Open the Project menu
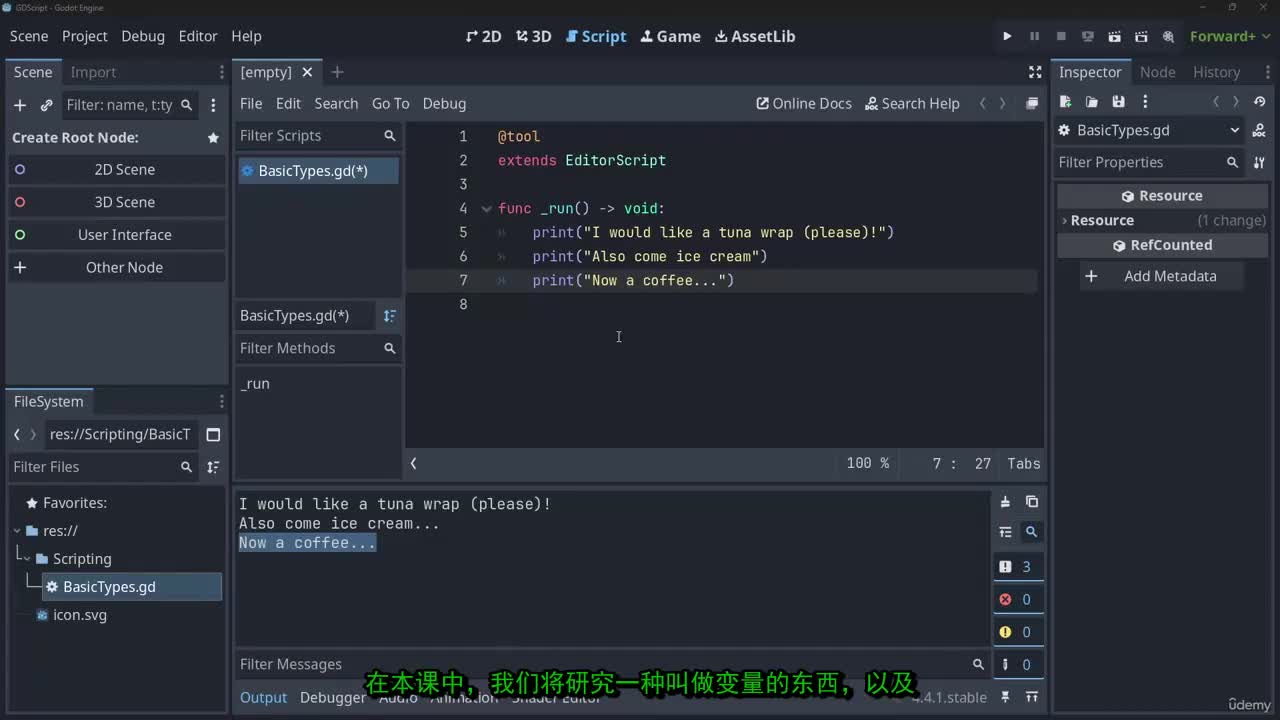This screenshot has height=720, width=1280. pyautogui.click(x=84, y=36)
